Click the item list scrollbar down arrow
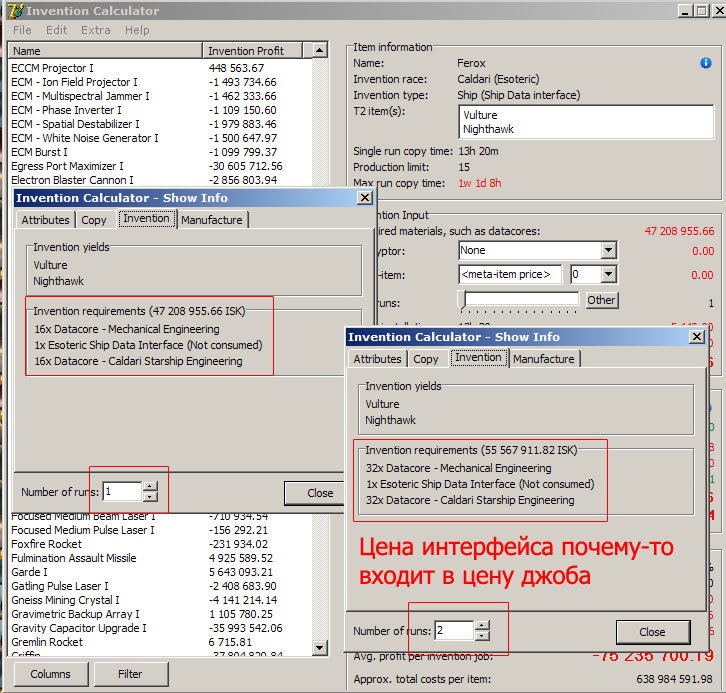Viewport: 726px width, 693px height. point(319,647)
